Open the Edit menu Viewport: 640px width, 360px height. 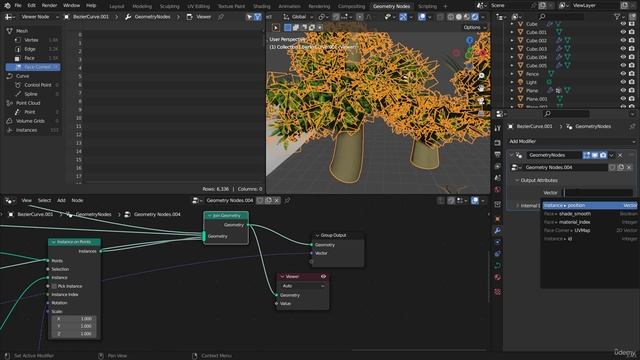31,6
